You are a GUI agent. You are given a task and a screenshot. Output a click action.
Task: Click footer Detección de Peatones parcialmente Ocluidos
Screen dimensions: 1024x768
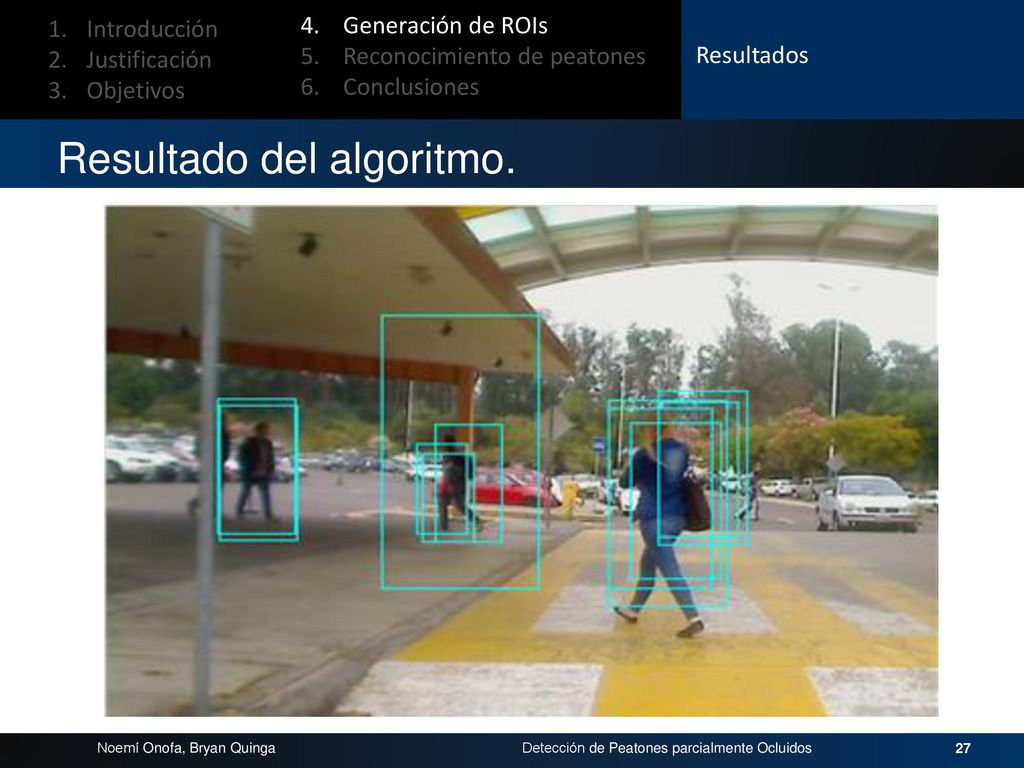[x=667, y=748]
